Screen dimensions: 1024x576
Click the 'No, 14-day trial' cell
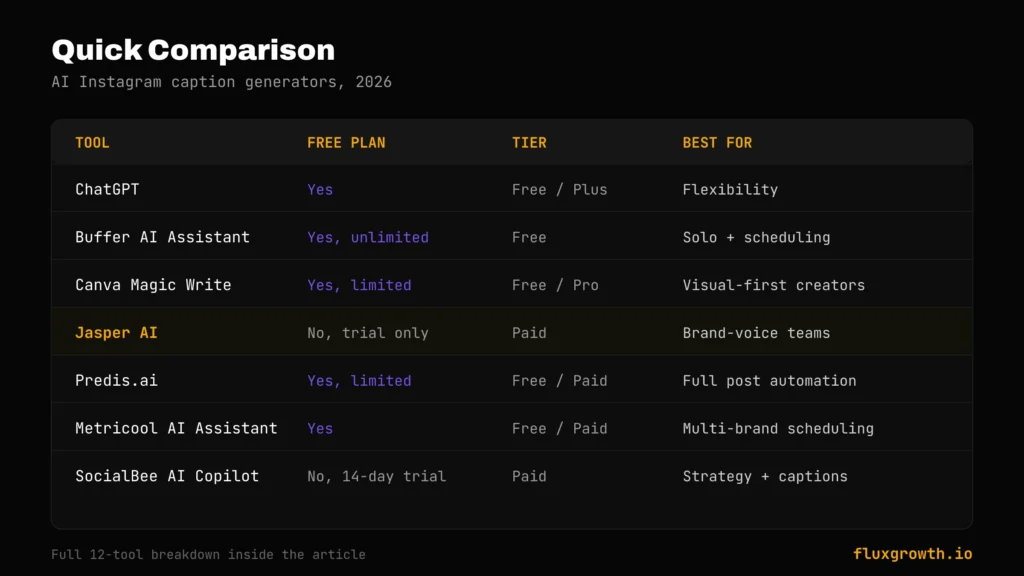pyautogui.click(x=377, y=476)
